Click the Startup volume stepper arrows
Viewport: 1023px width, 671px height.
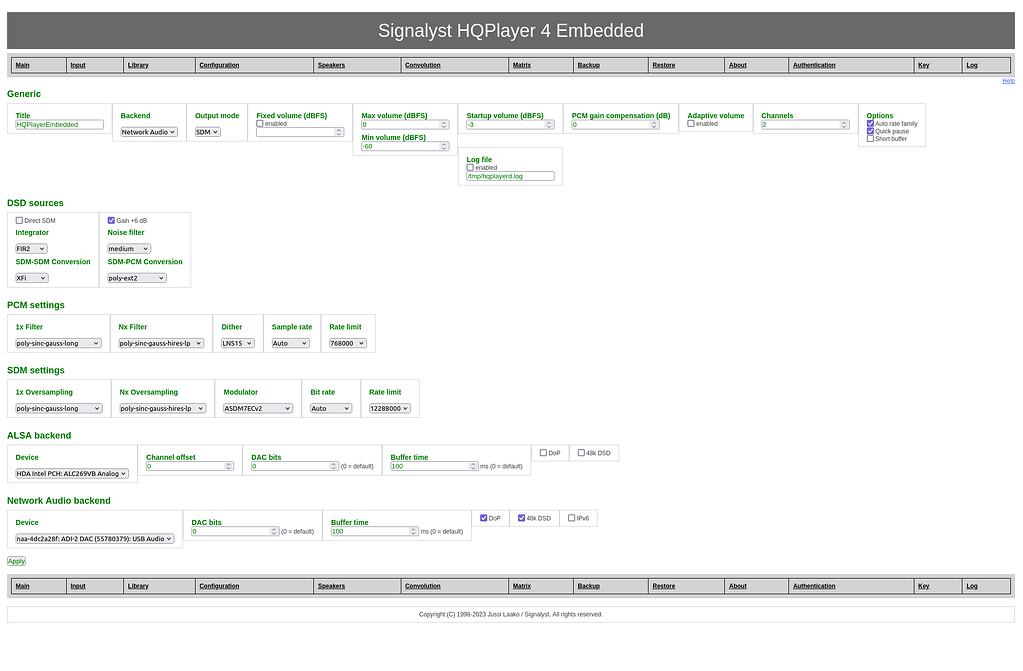(x=549, y=125)
